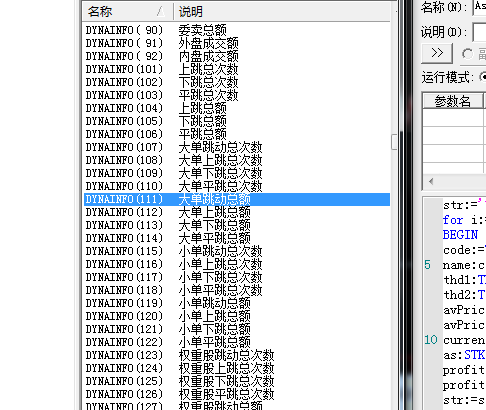The height and width of the screenshot is (410, 486).
Task: Select DYNAINFO(116) 小单上跳总次数 row
Action: pos(237,264)
